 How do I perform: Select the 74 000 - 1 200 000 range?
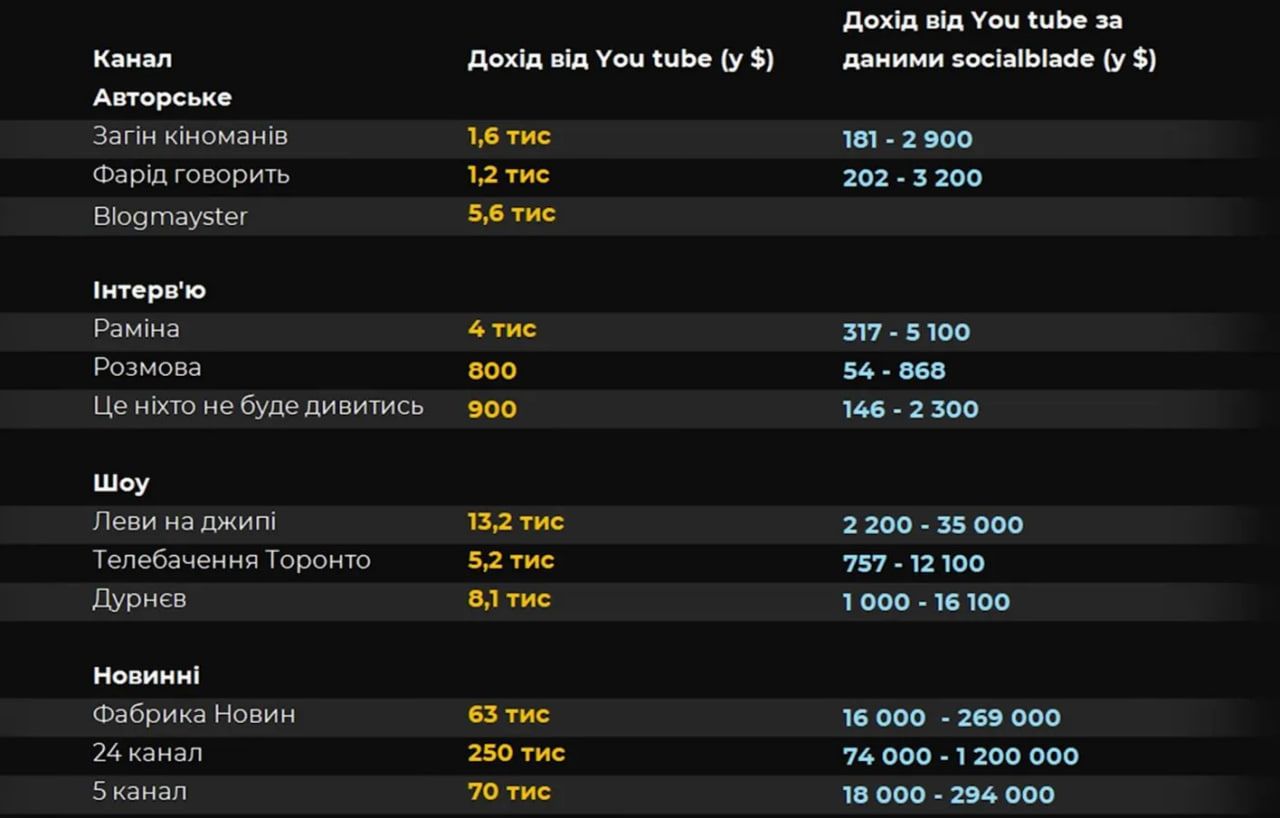[x=960, y=757]
